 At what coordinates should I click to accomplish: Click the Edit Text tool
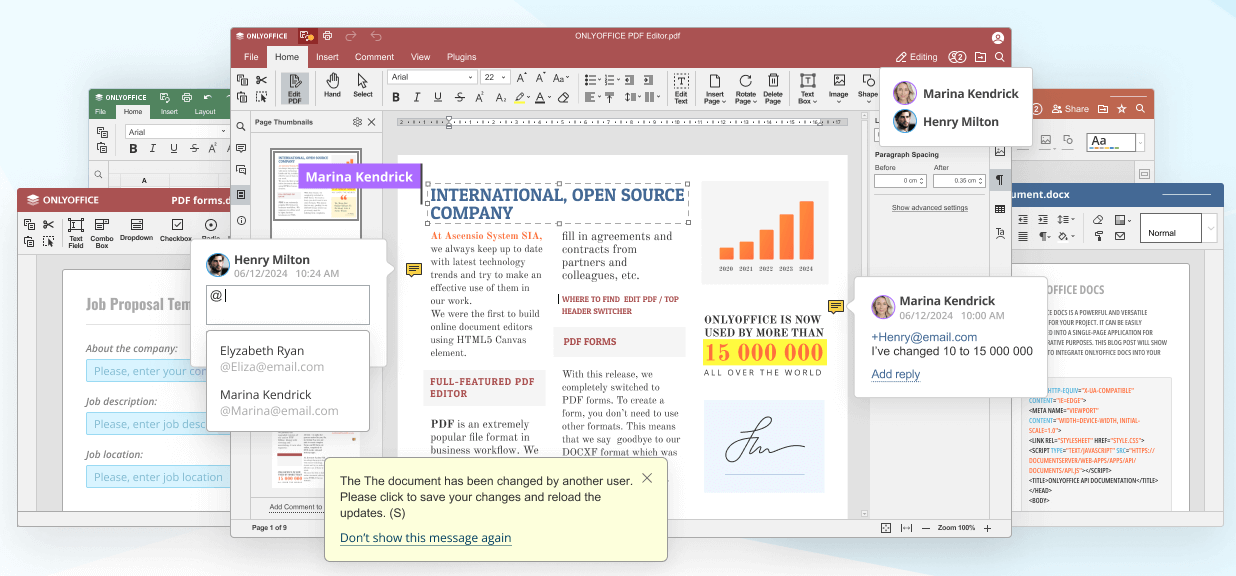(681, 87)
